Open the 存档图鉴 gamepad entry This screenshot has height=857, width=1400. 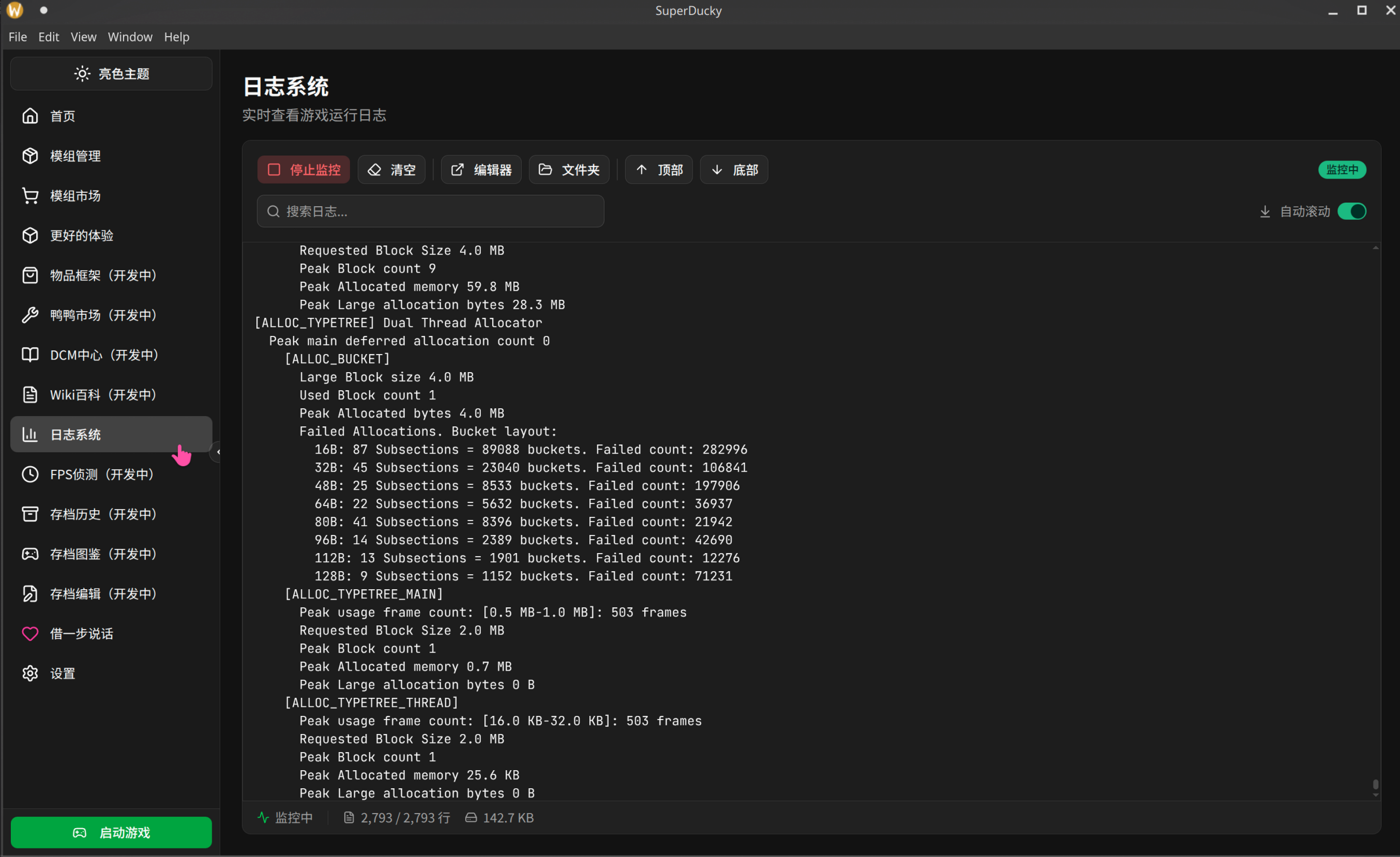coord(102,554)
